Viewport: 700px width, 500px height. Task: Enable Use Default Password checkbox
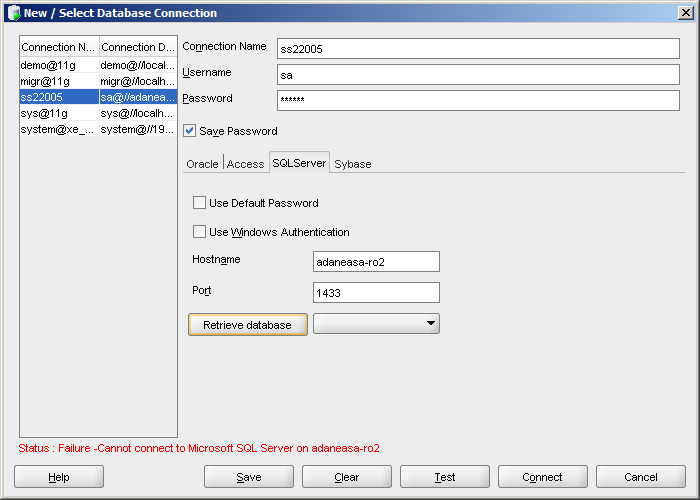click(199, 203)
